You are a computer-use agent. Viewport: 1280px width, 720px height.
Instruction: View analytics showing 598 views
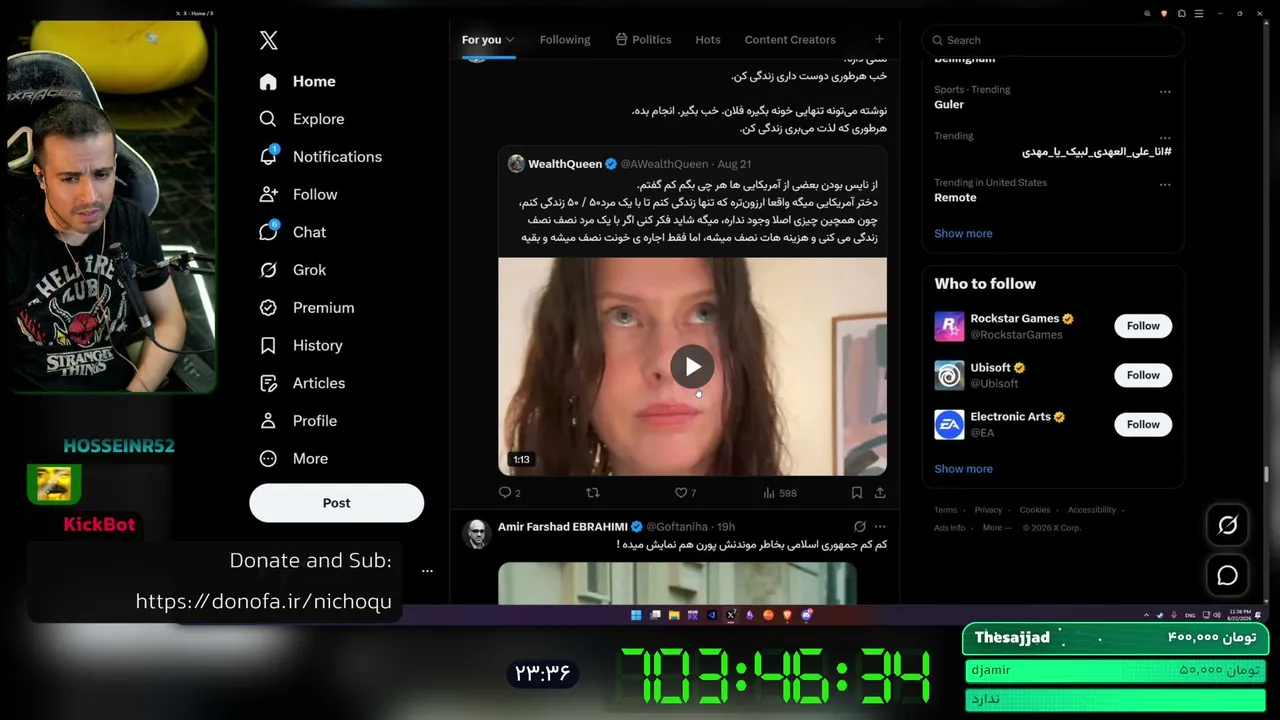[x=780, y=493]
